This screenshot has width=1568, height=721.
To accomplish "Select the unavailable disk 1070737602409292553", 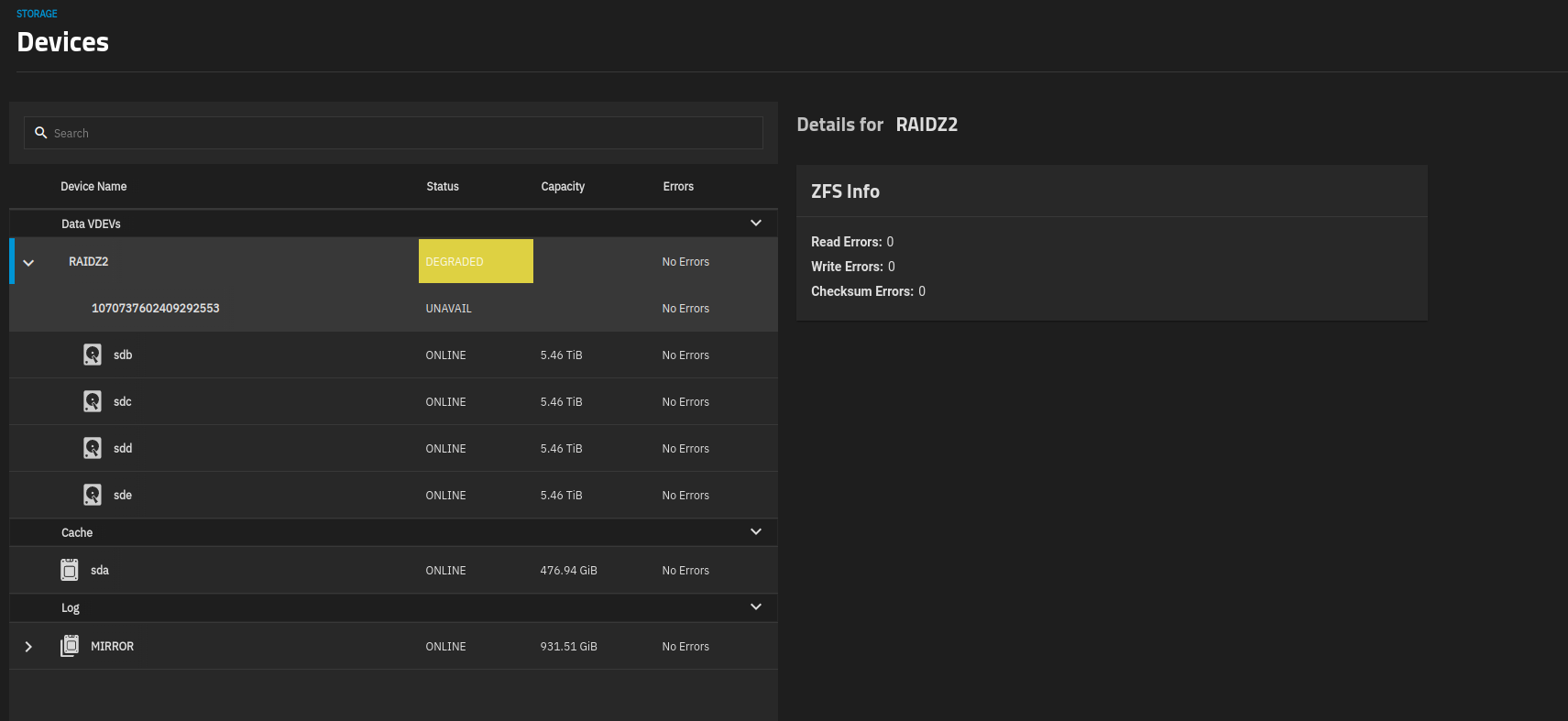I will coord(394,308).
